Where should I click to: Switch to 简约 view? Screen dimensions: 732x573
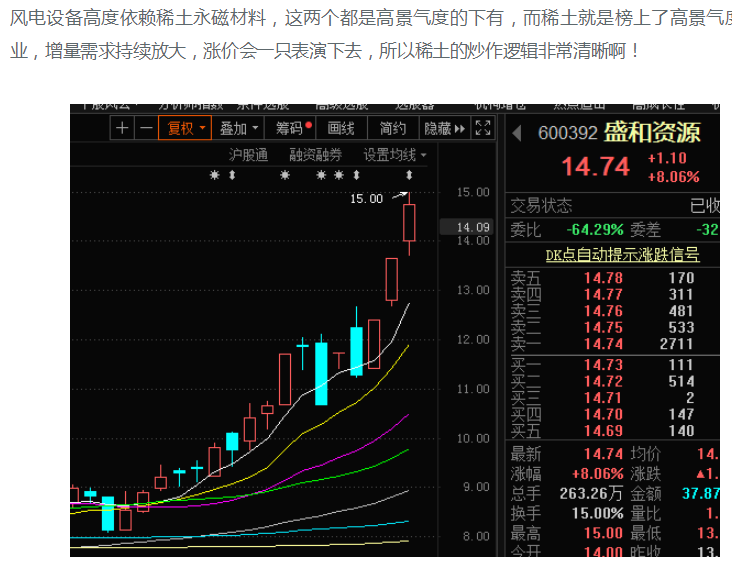click(x=393, y=128)
